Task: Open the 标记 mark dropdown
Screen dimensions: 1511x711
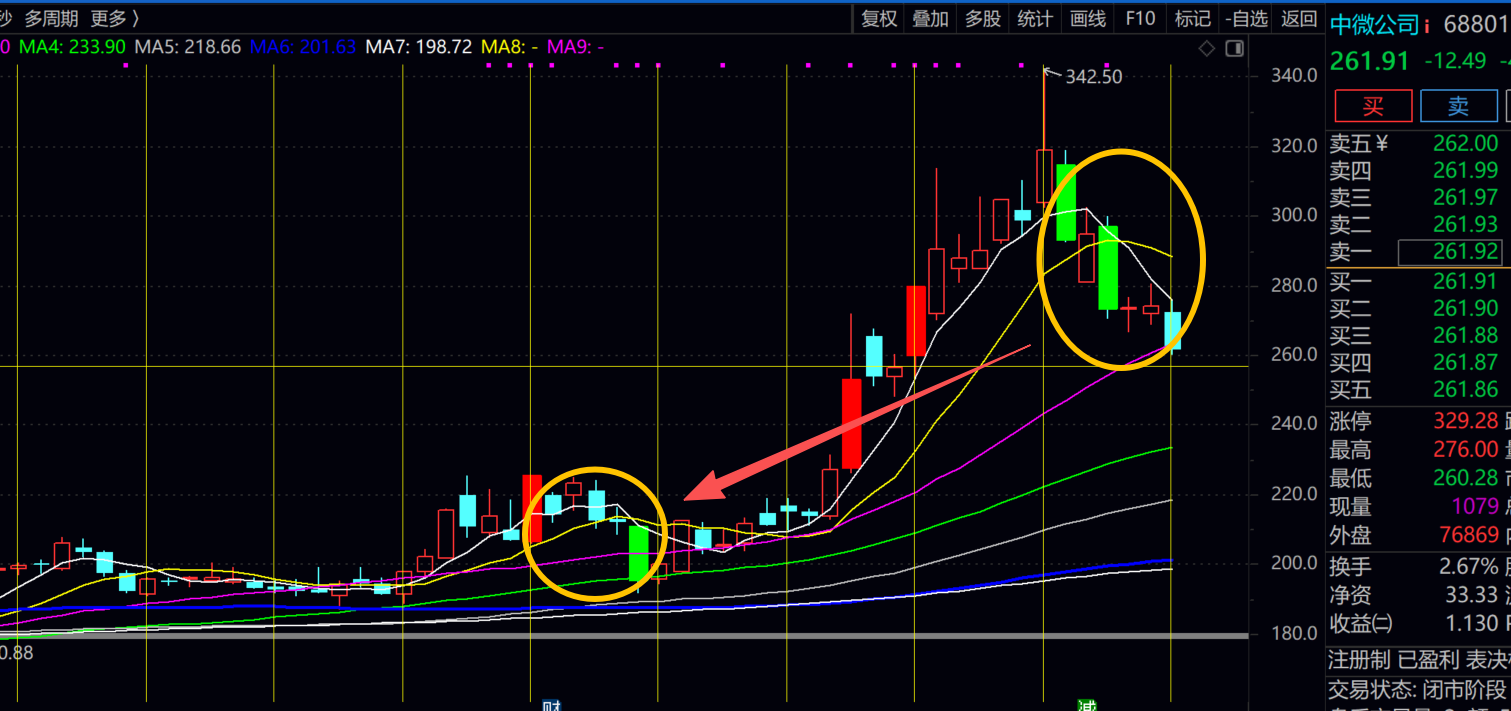Action: click(x=1192, y=18)
